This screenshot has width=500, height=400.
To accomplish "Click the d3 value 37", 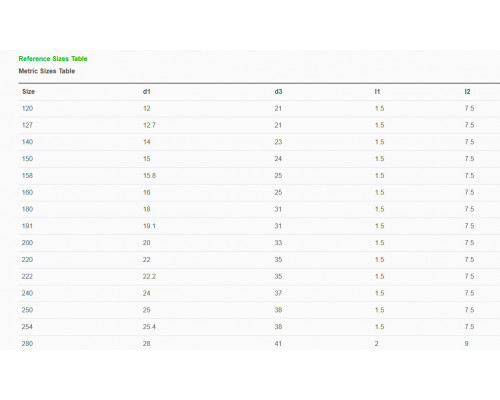I will tap(278, 293).
